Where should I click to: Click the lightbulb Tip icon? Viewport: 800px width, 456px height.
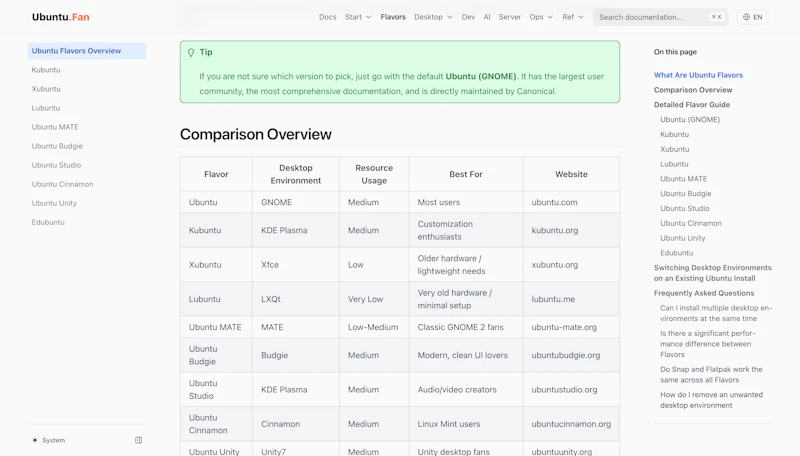pos(191,53)
